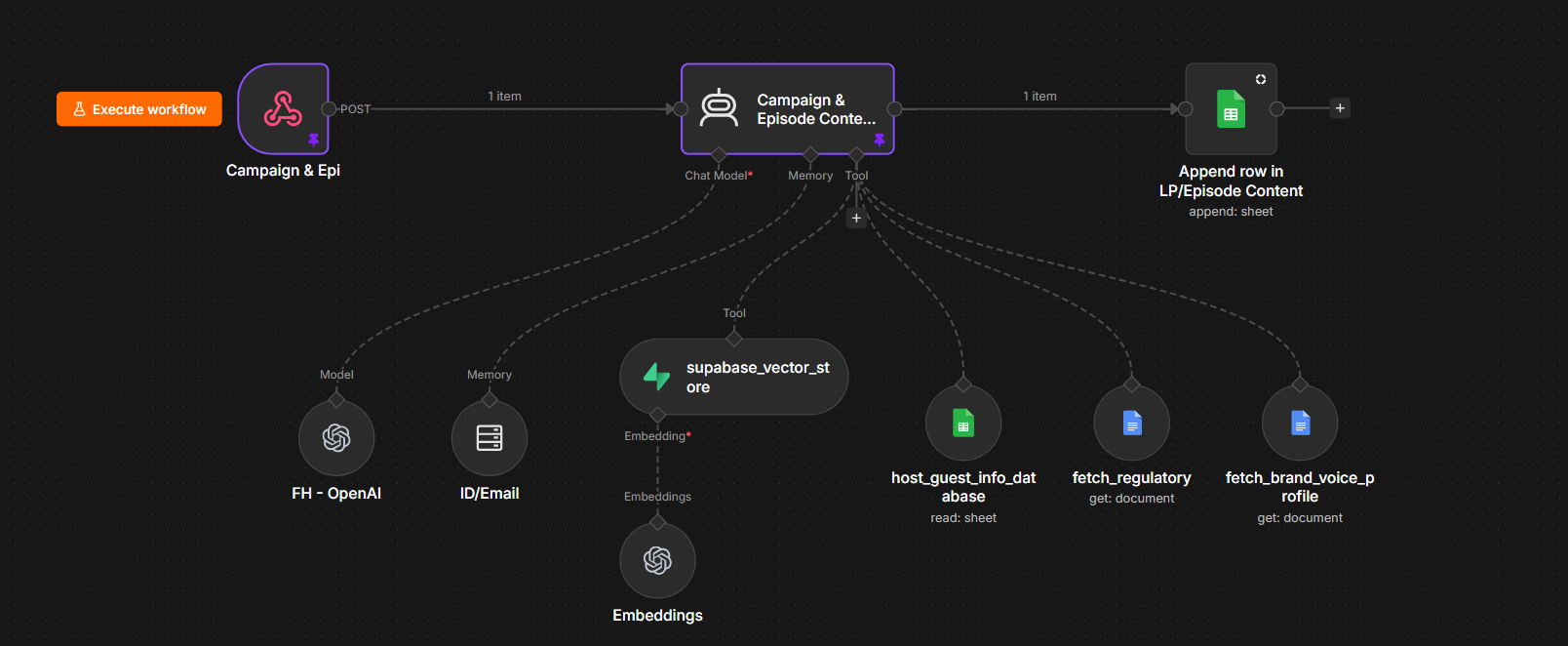Click the Embedding connector on supabase node
Viewport: 1568px width, 646px height.
pyautogui.click(x=658, y=415)
